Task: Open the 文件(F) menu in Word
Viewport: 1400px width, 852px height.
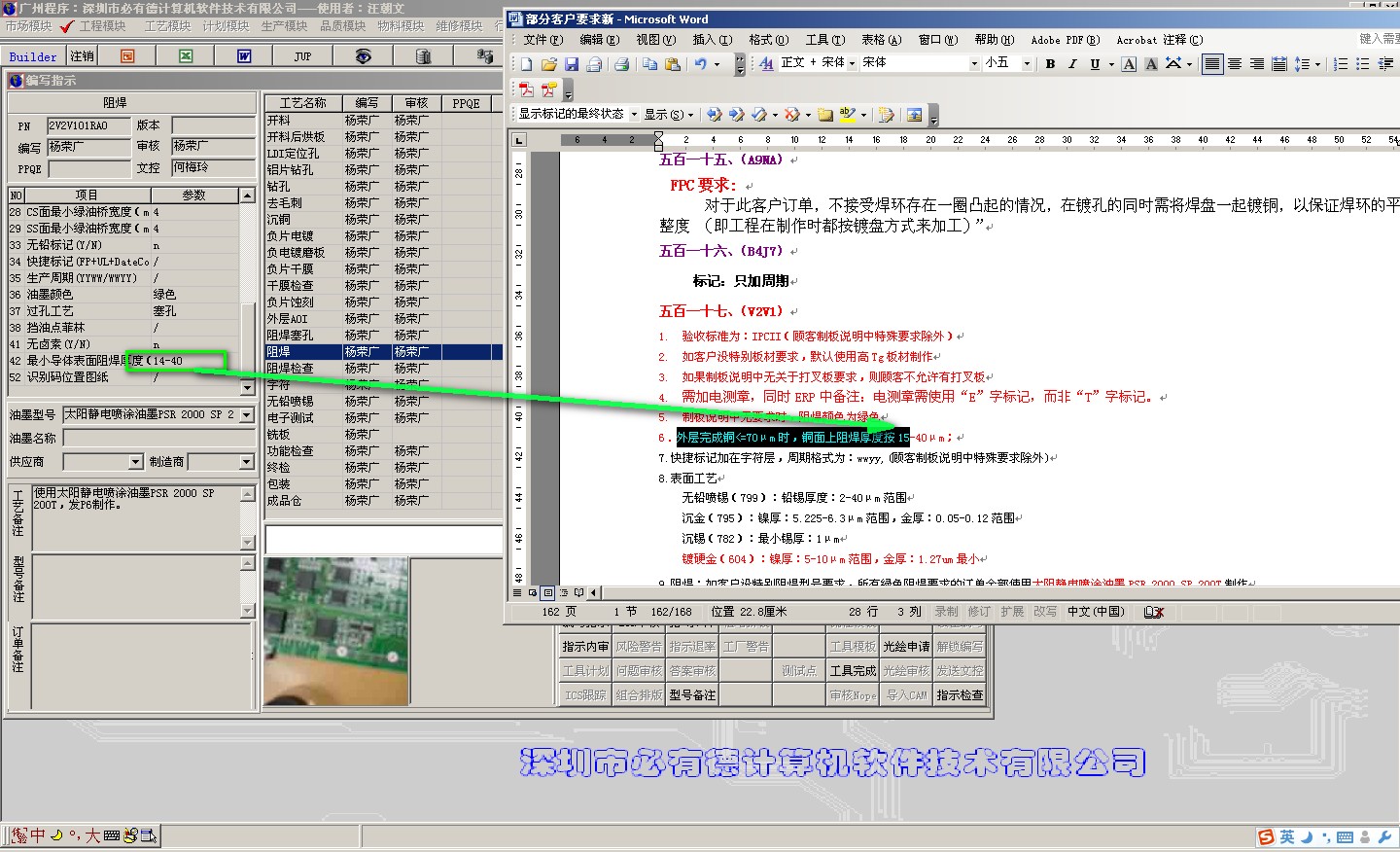Action: (542, 40)
